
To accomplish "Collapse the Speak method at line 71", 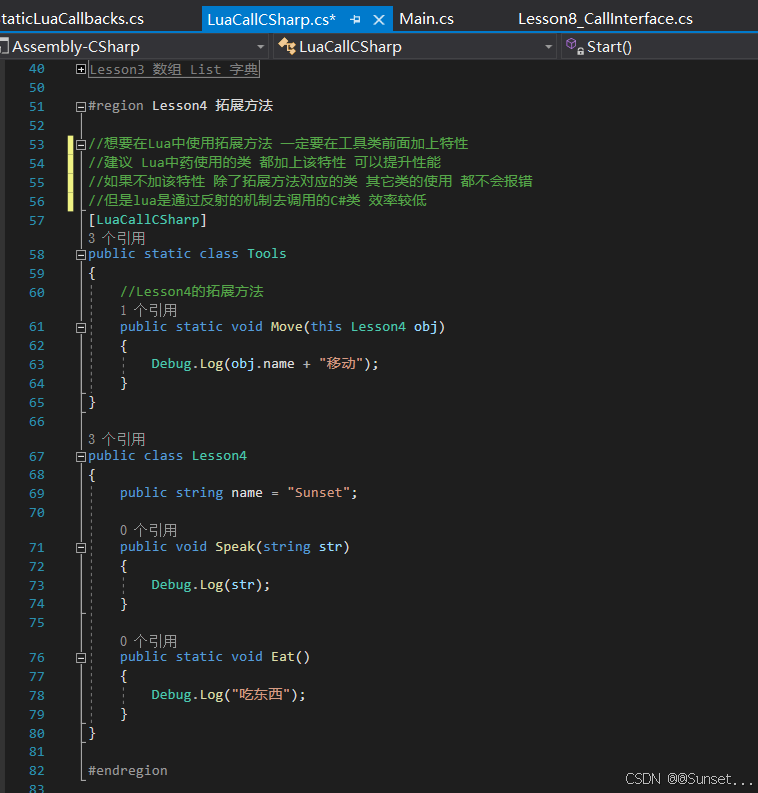I will (80, 548).
